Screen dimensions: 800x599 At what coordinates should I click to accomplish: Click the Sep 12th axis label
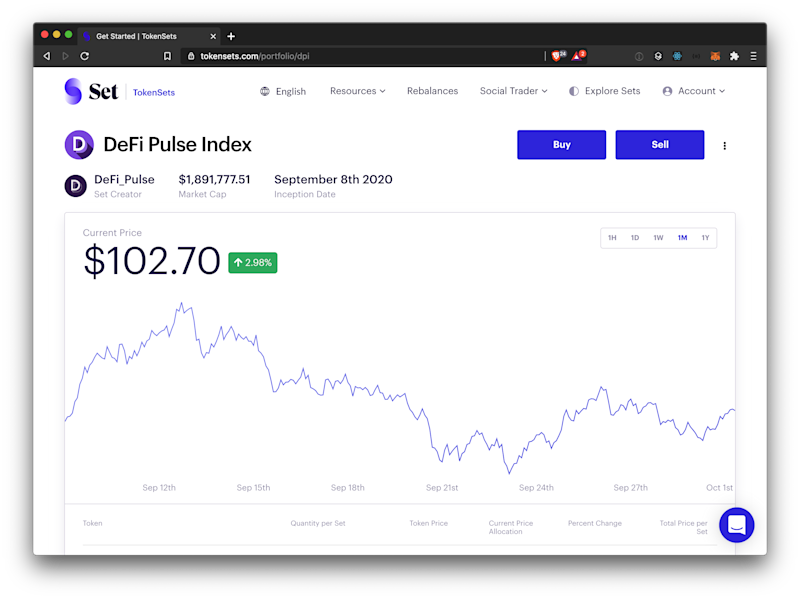[159, 488]
